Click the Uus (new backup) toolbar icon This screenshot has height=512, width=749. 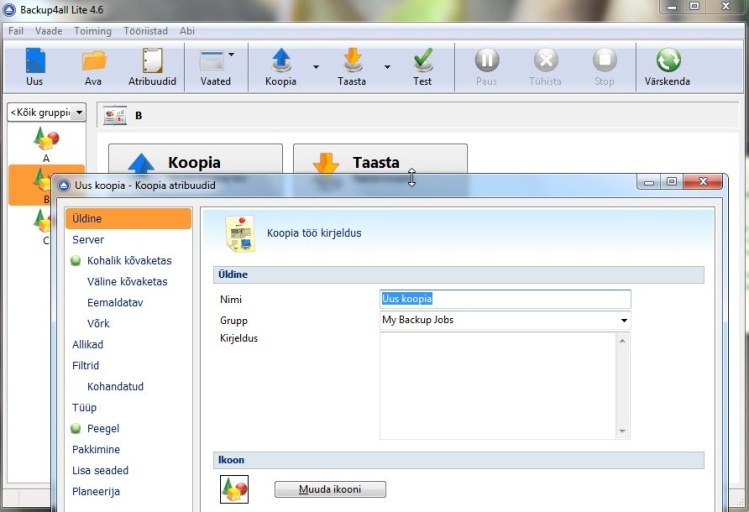pyautogui.click(x=35, y=61)
